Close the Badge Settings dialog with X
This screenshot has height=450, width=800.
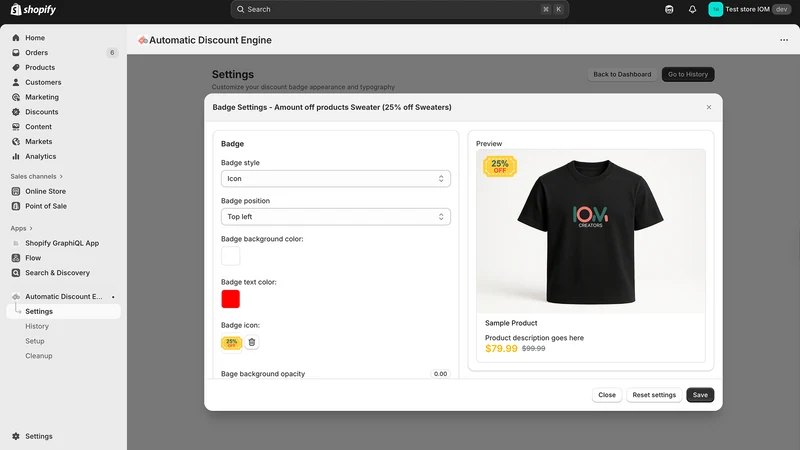709,107
